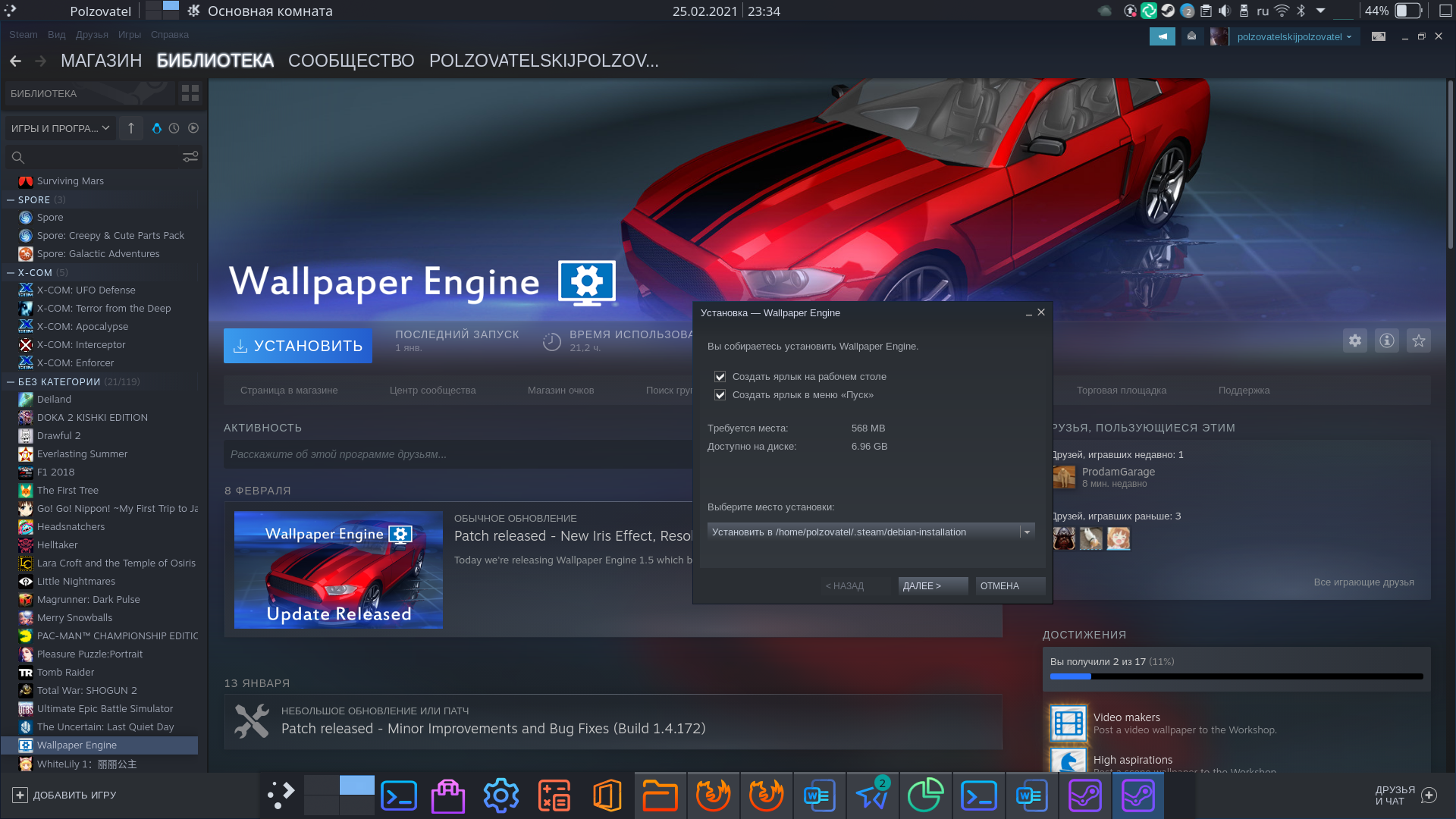1456x819 pixels.
Task: Click the library search magnifier
Action: pyautogui.click(x=18, y=157)
